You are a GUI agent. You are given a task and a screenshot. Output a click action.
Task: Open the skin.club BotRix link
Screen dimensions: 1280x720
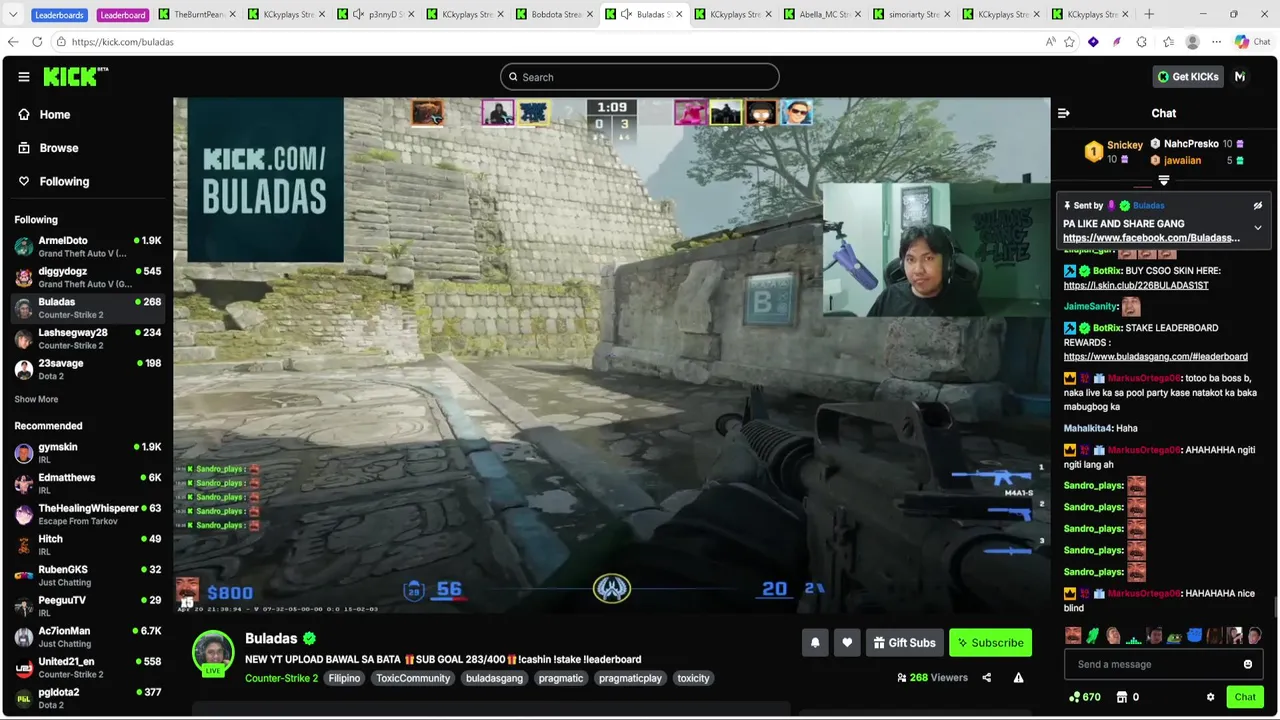coord(1136,285)
